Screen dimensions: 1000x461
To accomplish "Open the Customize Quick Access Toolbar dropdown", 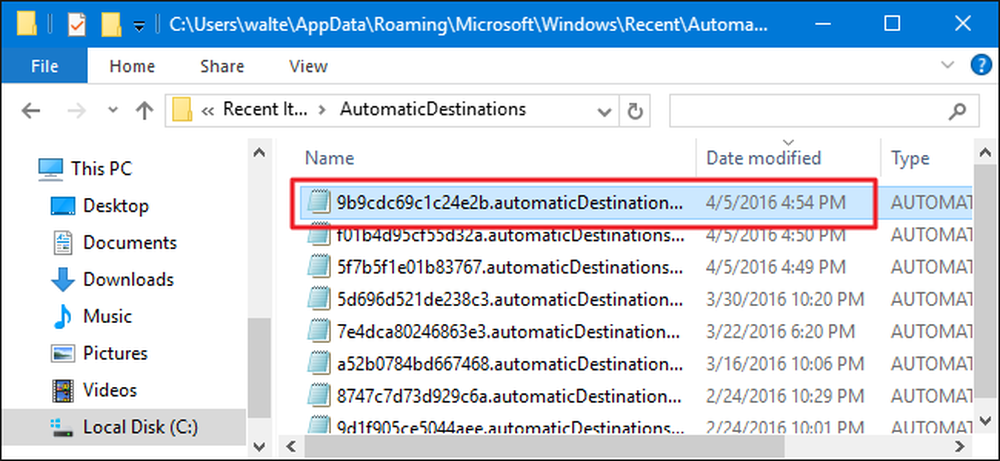I will (x=139, y=26).
